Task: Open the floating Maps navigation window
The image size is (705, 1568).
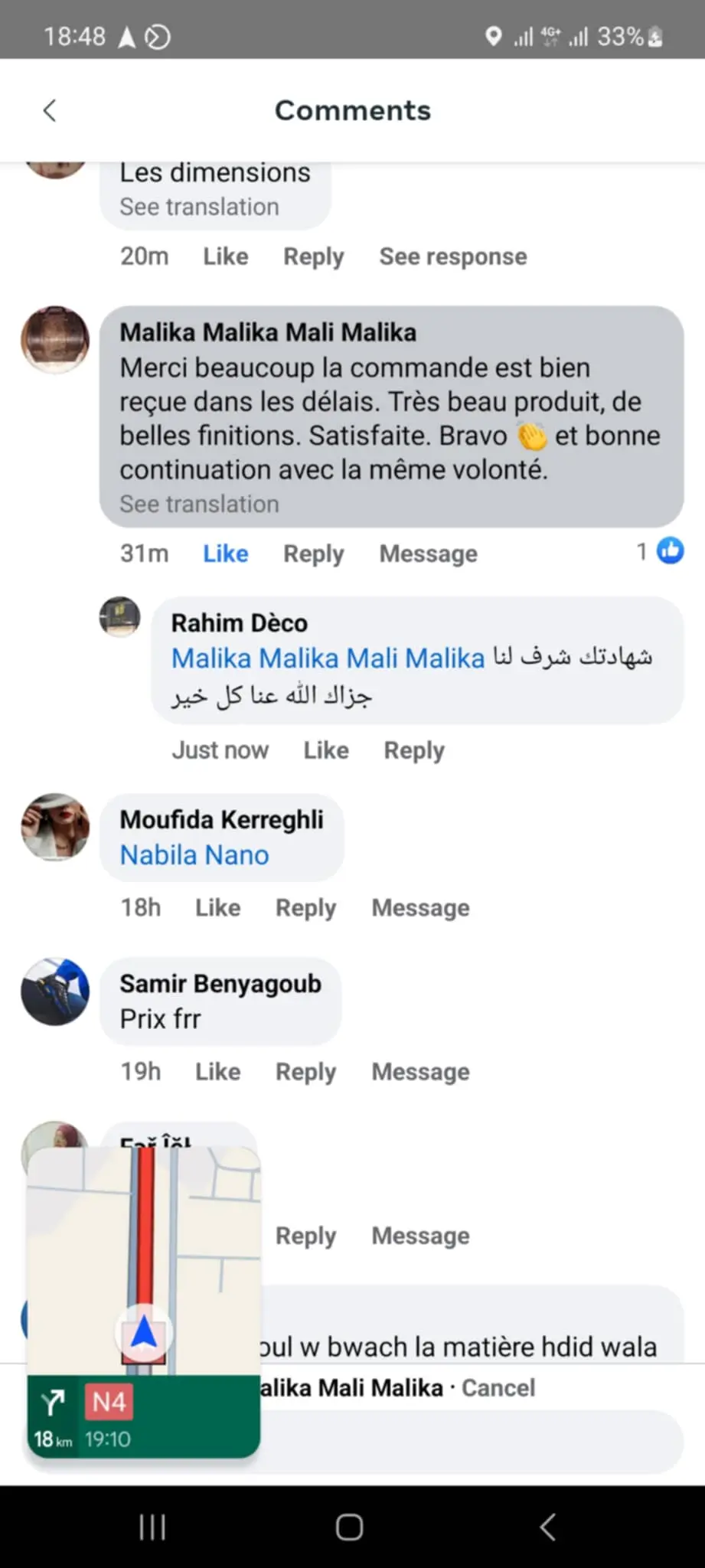Action: 143,1302
